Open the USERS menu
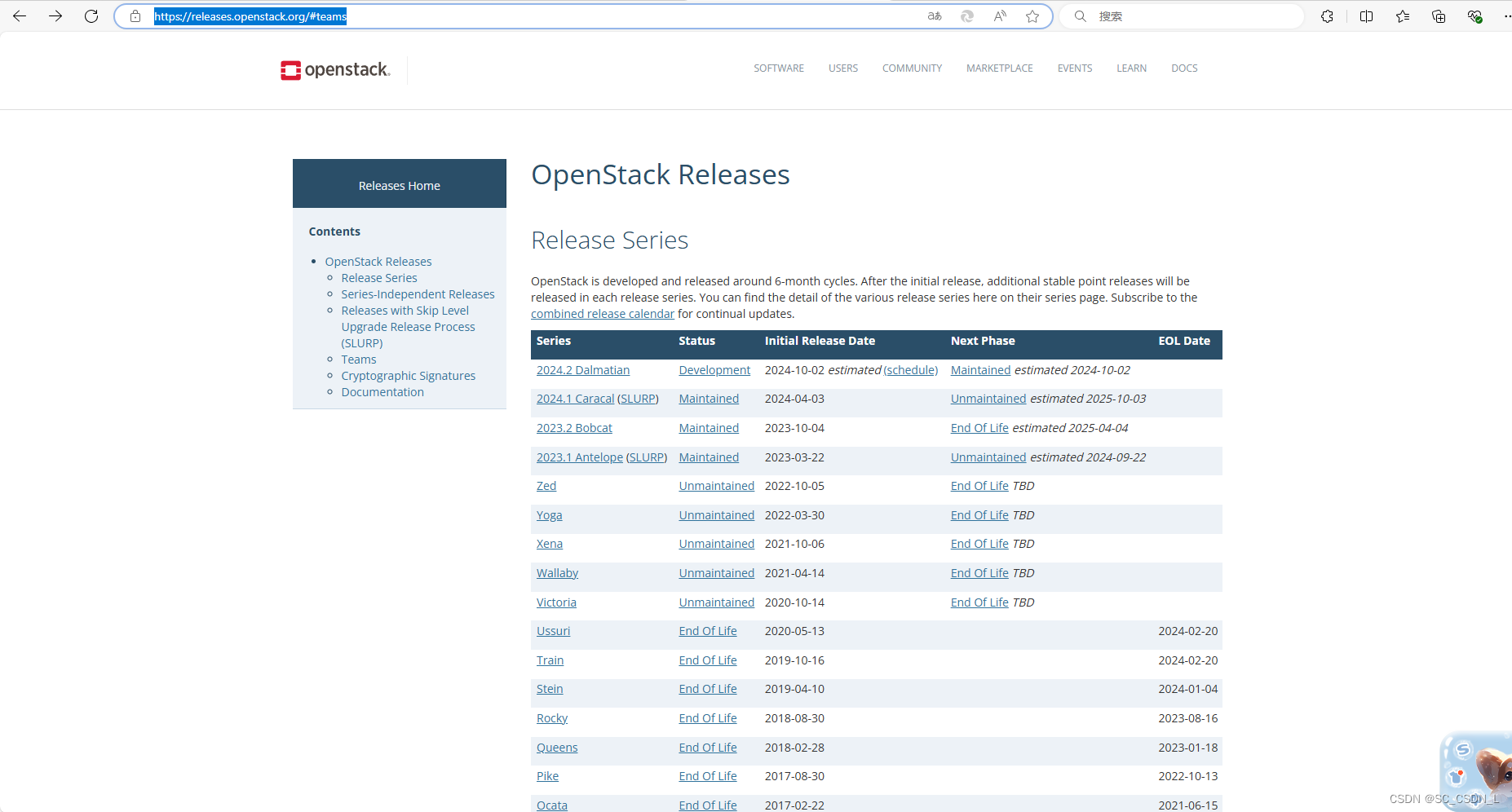 pyautogui.click(x=843, y=68)
